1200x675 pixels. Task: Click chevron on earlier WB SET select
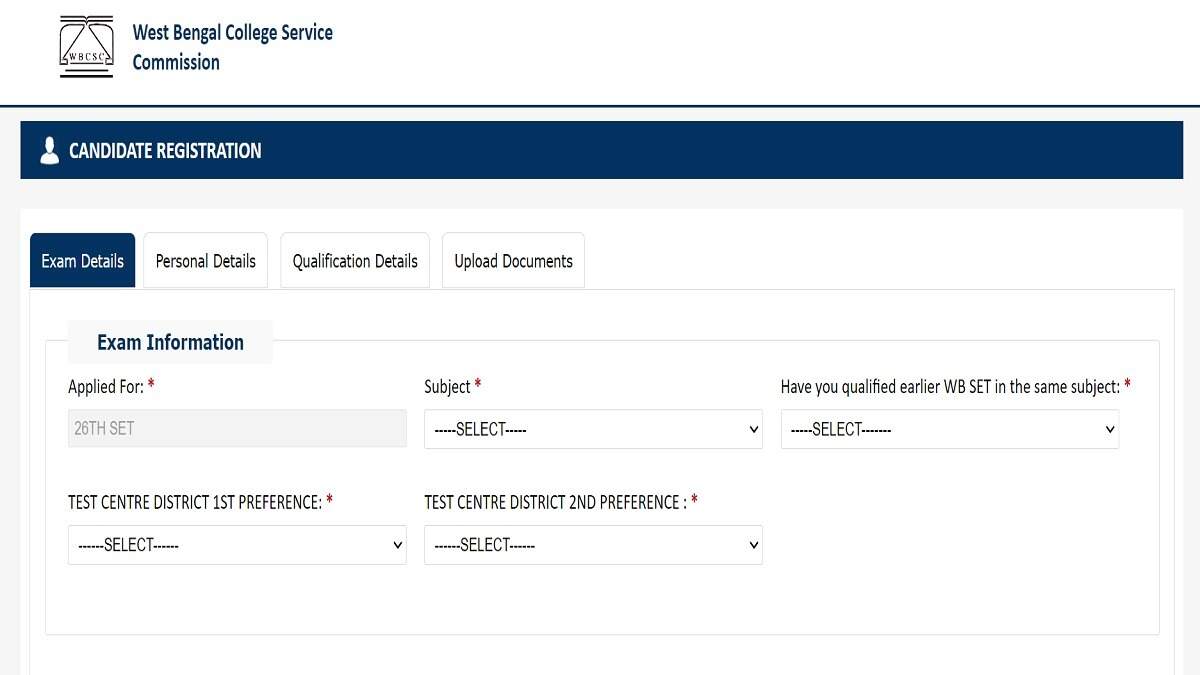(x=1110, y=429)
